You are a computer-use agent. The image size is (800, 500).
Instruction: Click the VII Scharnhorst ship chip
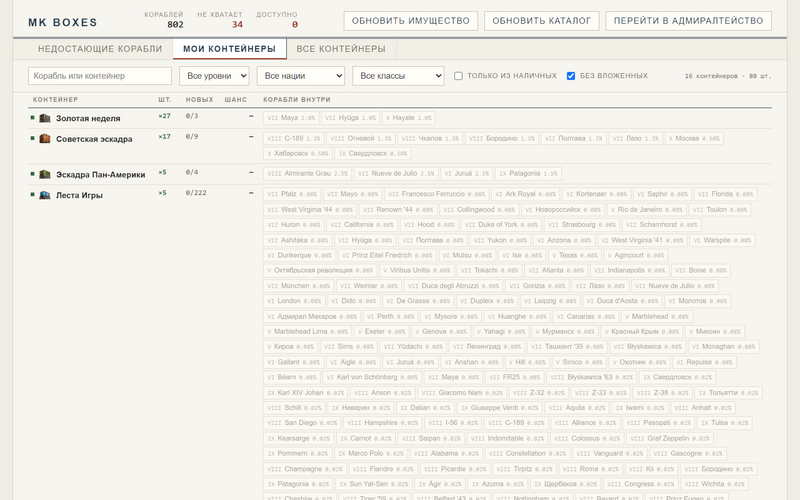click(x=662, y=224)
